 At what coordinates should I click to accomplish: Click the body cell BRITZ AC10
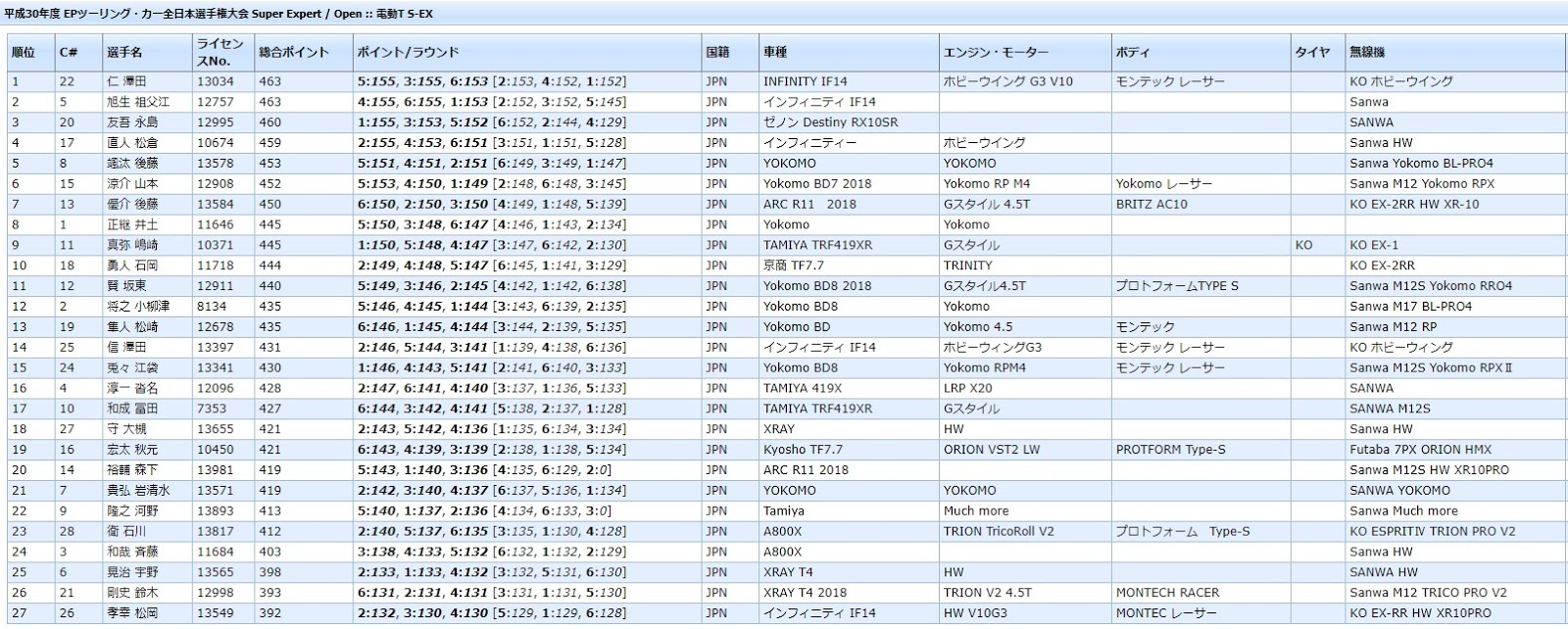pyautogui.click(x=1151, y=205)
